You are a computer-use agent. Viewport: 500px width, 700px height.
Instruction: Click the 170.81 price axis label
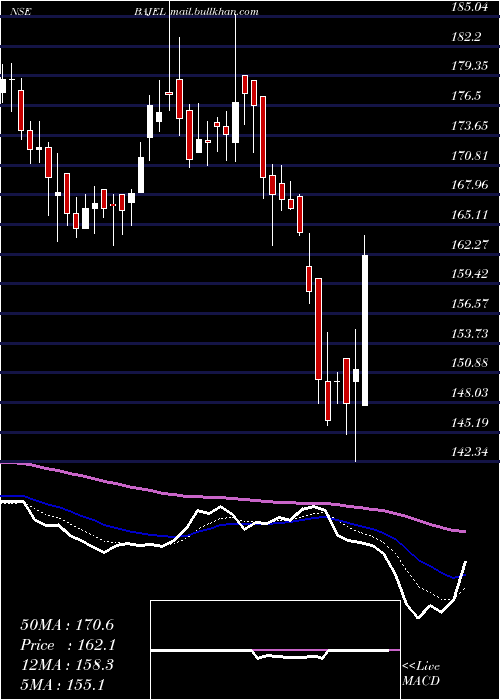coord(470,155)
